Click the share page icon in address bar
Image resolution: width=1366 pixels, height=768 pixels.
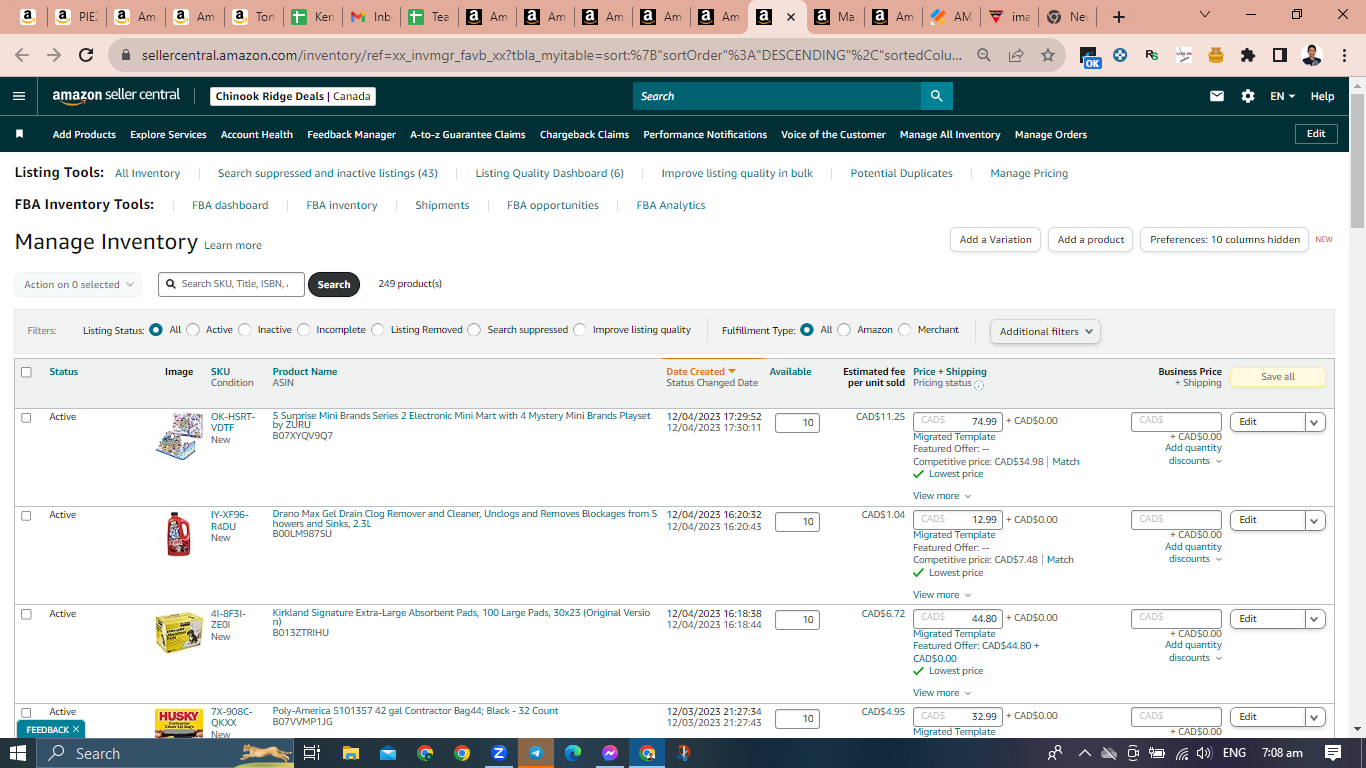1016,55
